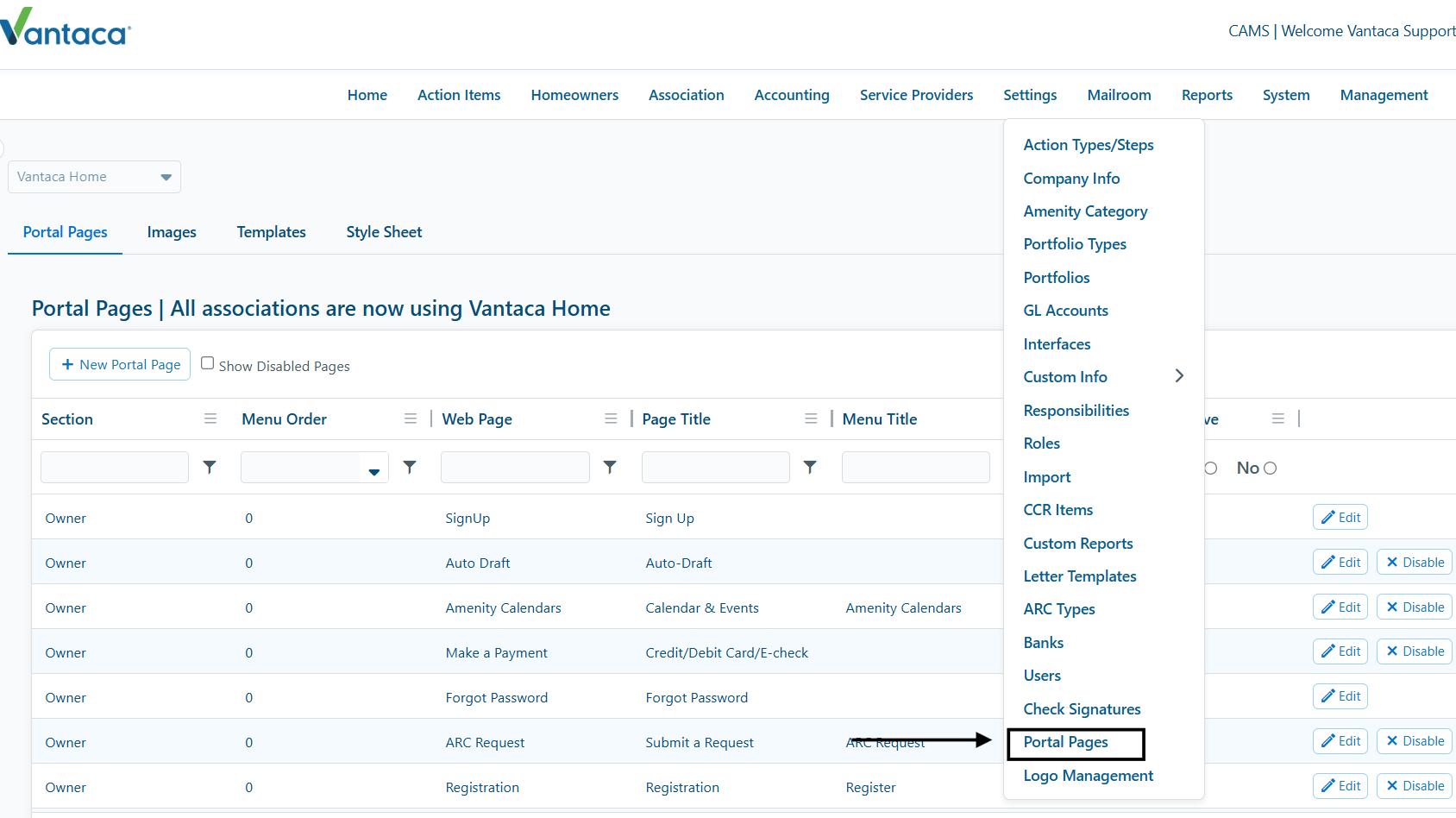
Task: Choose Interfaces menu entry
Action: 1057,344
